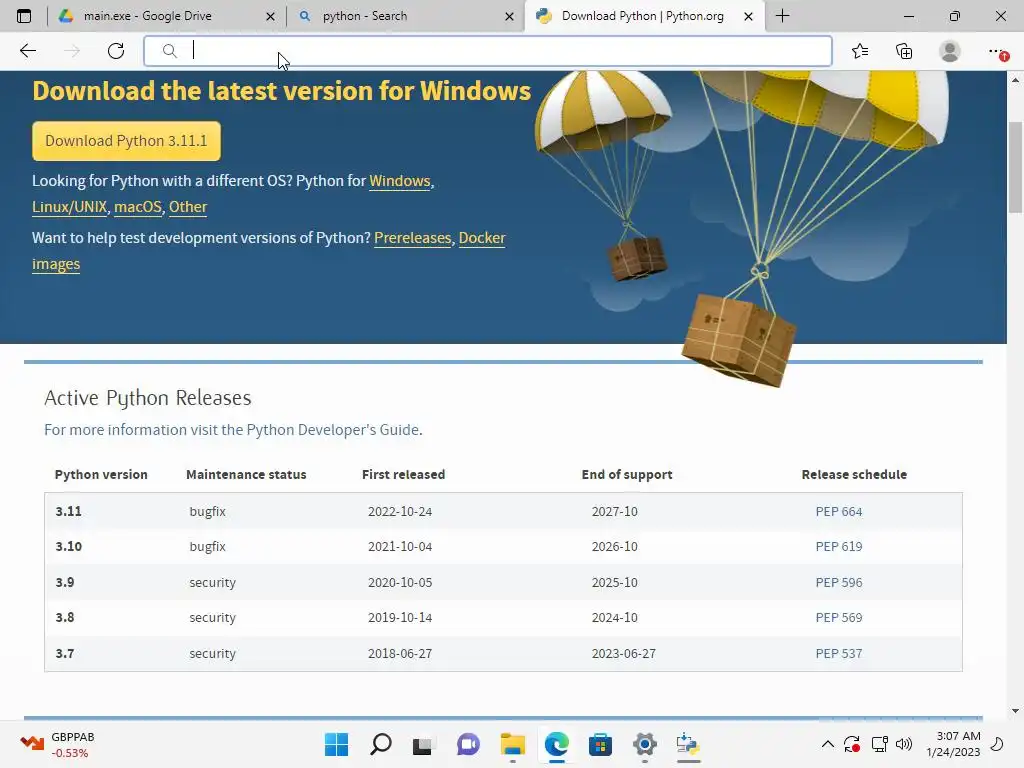Close the main.exe - Google Drive tab

click(270, 16)
